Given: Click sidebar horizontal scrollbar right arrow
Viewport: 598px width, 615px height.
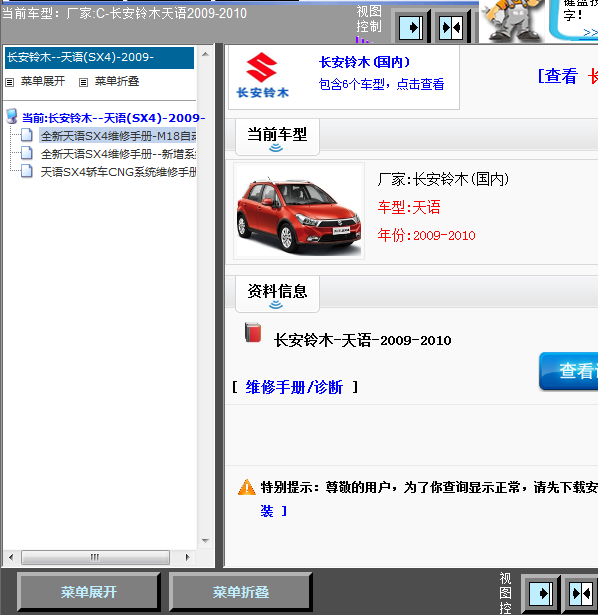Looking at the screenshot, I should pyautogui.click(x=187, y=557).
